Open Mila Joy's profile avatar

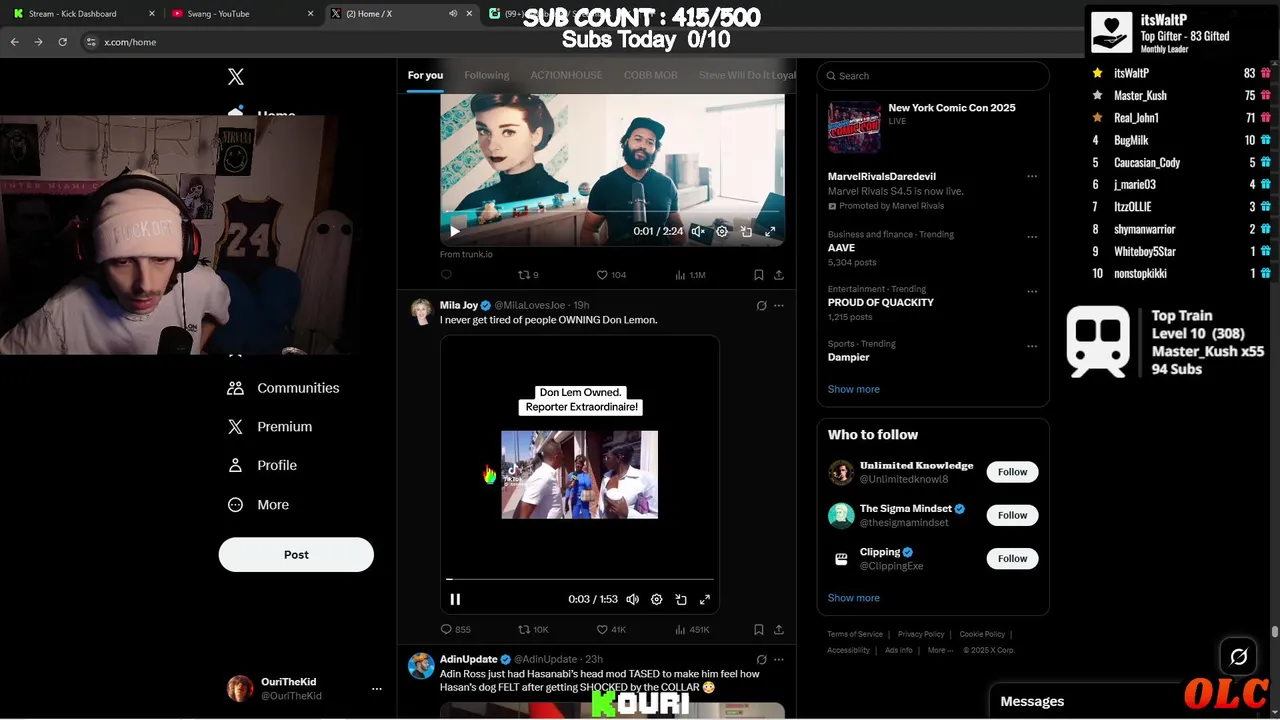pos(421,311)
